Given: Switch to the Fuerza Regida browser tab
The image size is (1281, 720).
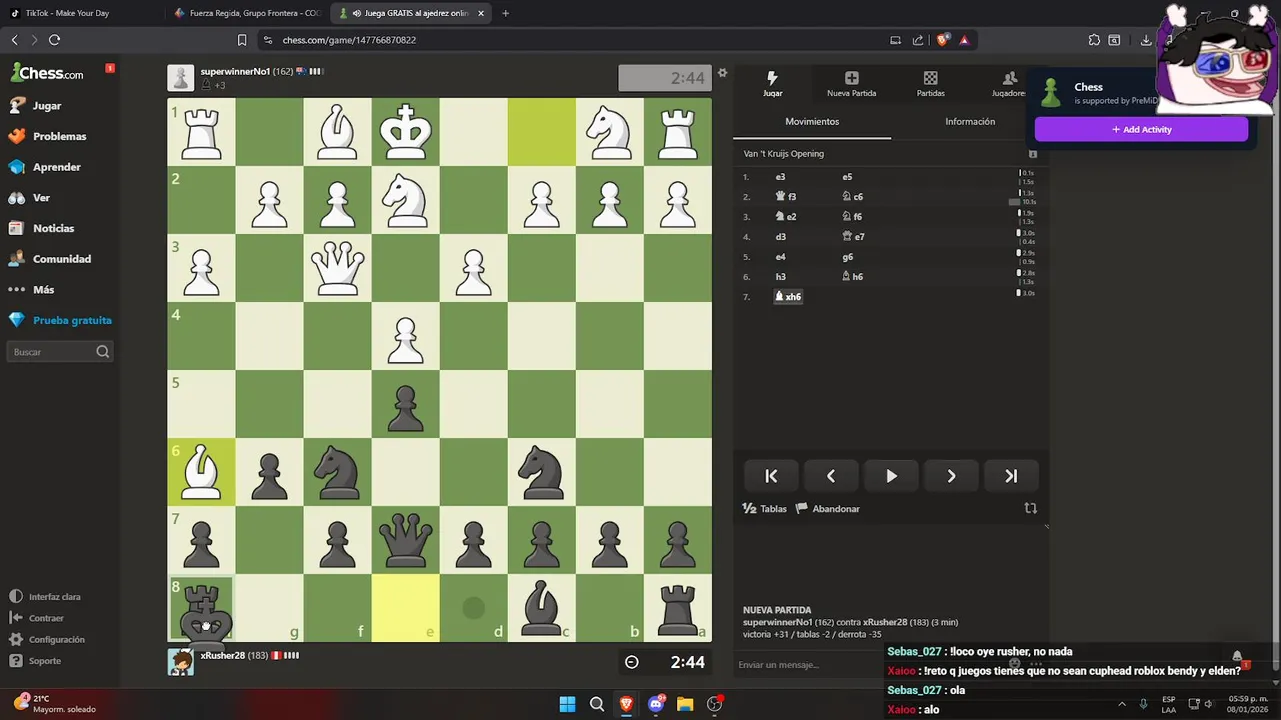Looking at the screenshot, I should [246, 13].
